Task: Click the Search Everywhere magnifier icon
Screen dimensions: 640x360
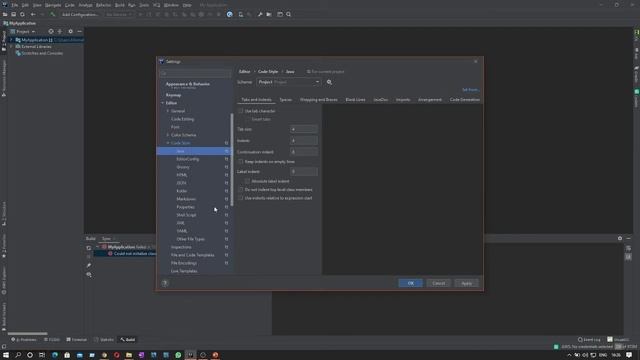Action: pyautogui.click(x=289, y=14)
